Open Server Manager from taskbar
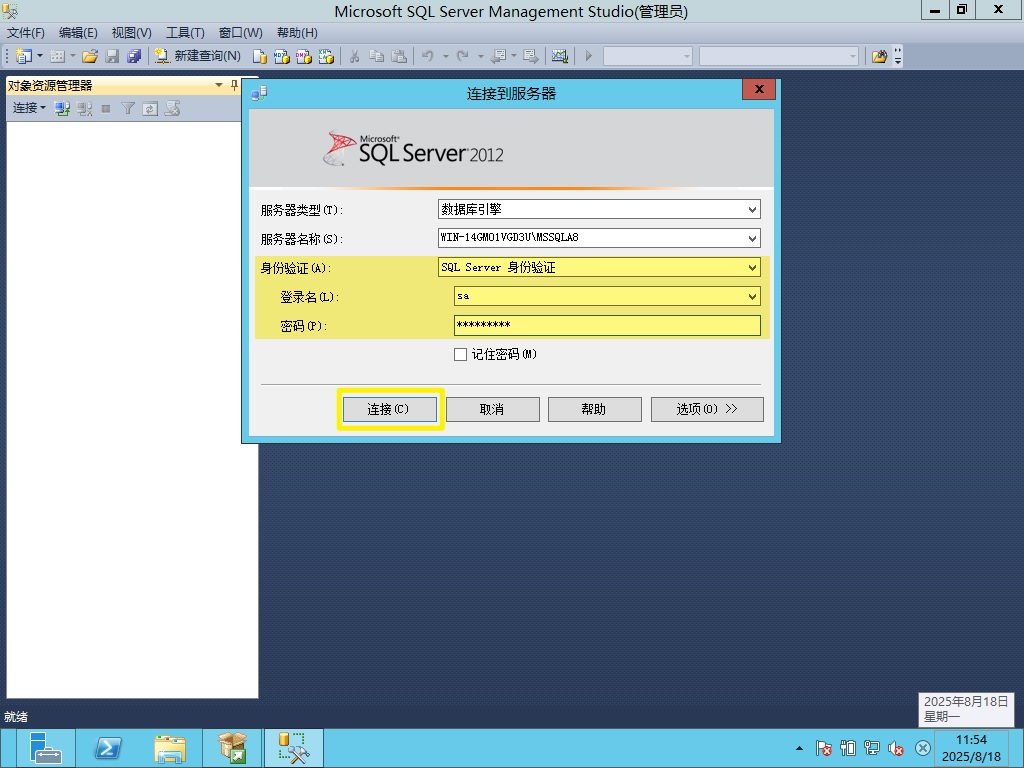1024x768 pixels. click(44, 748)
